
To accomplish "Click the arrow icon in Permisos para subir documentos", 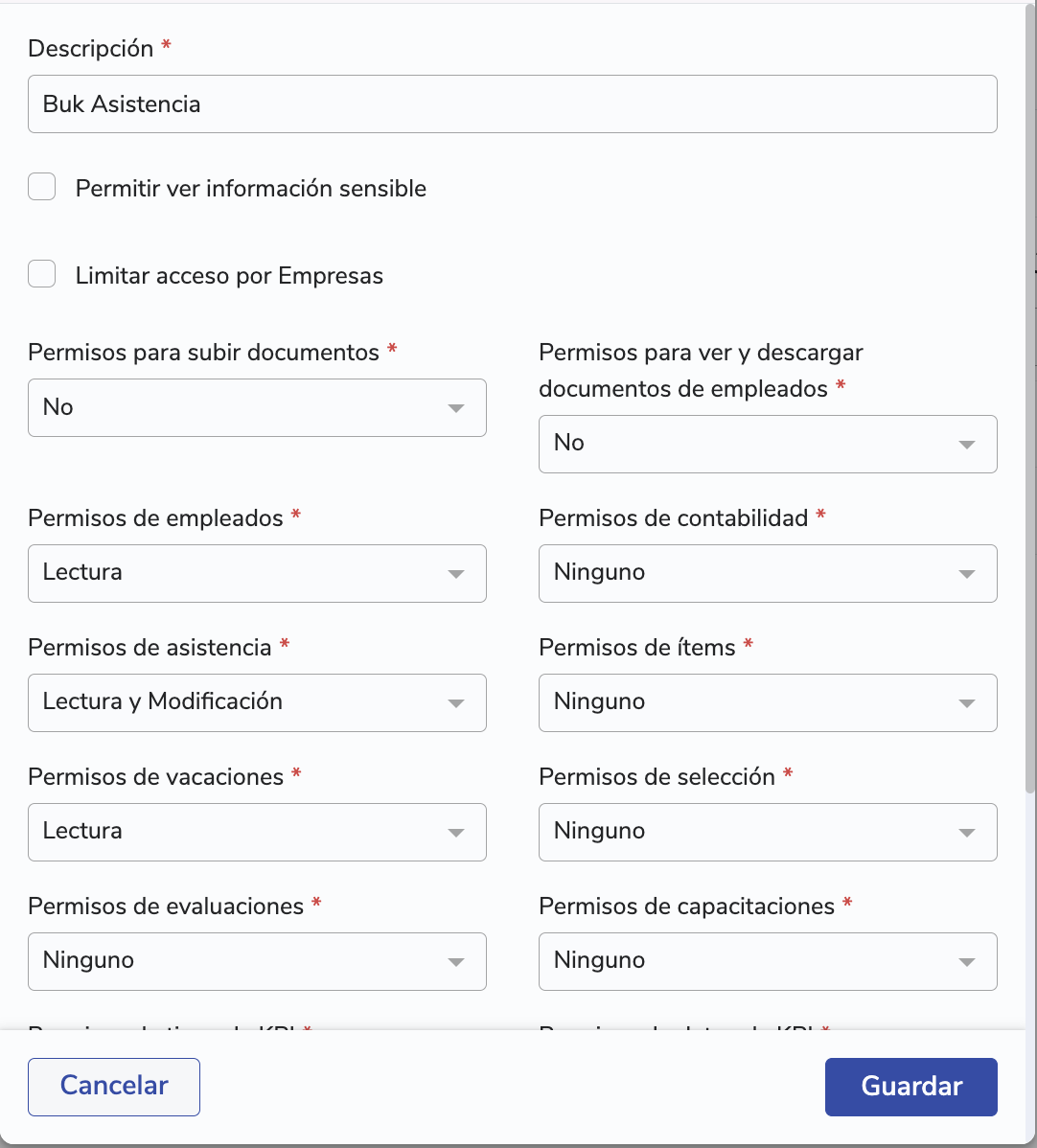I will click(x=456, y=408).
